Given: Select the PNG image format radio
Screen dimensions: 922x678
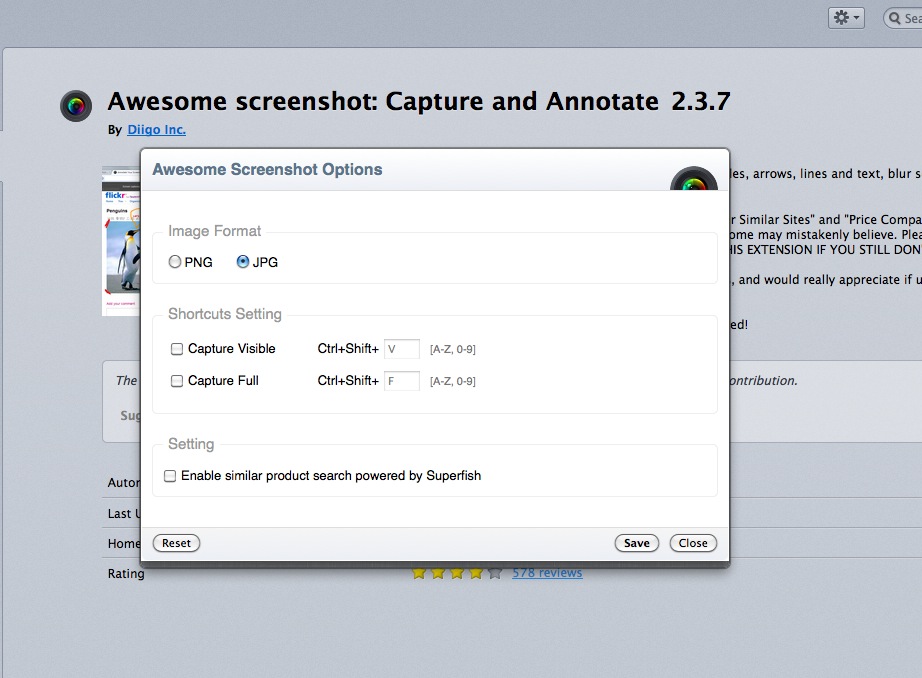Looking at the screenshot, I should (x=175, y=262).
